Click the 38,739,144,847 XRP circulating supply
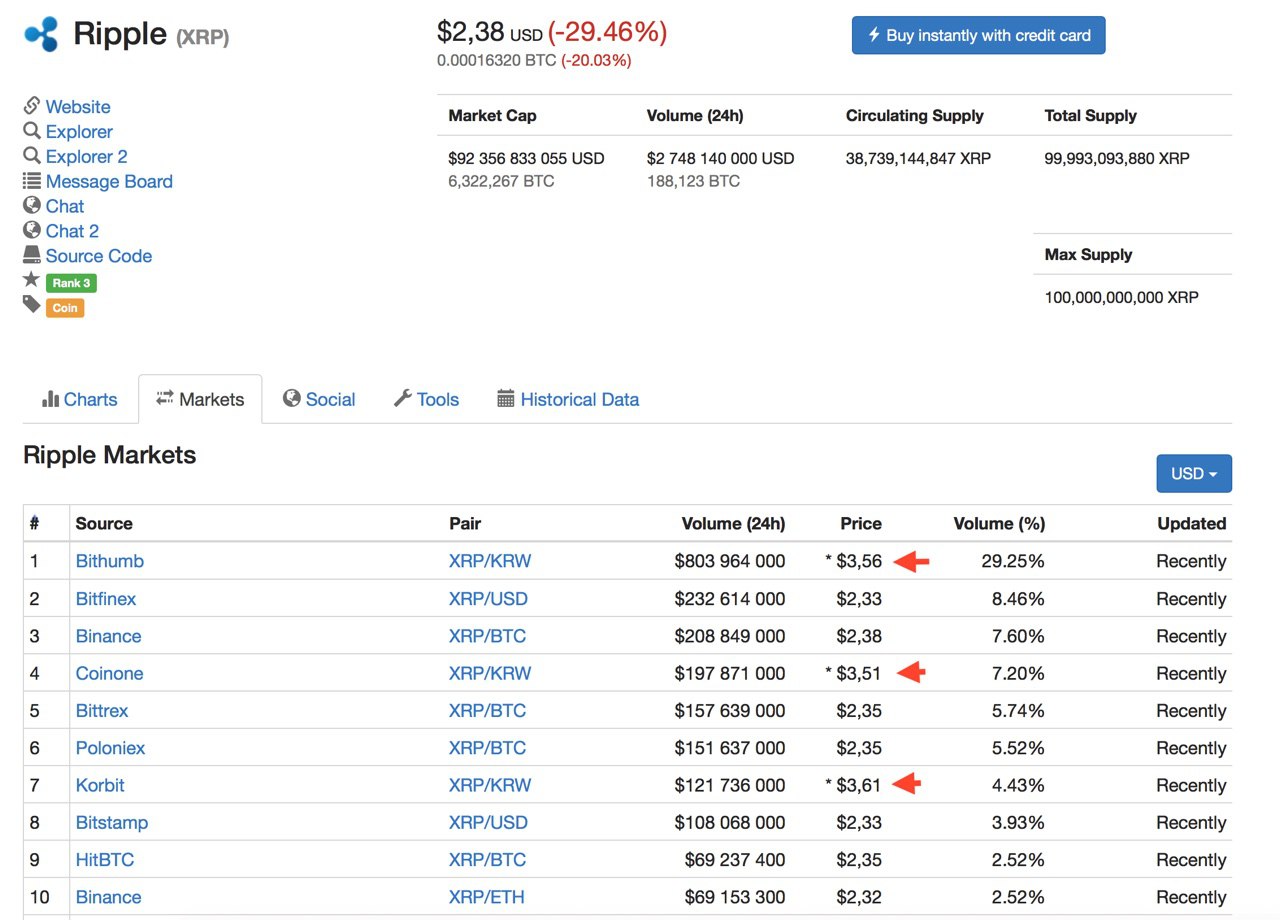1280x920 pixels. coord(918,158)
